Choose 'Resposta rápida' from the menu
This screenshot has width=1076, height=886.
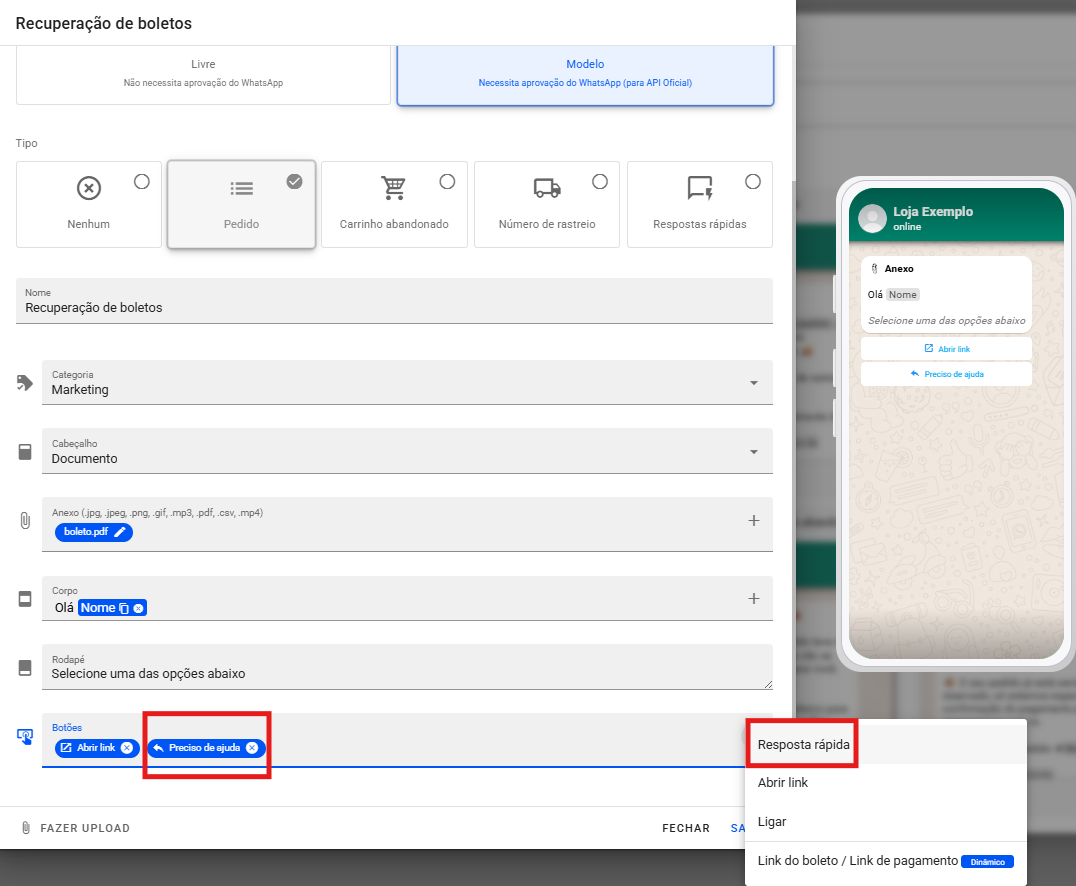click(x=804, y=744)
